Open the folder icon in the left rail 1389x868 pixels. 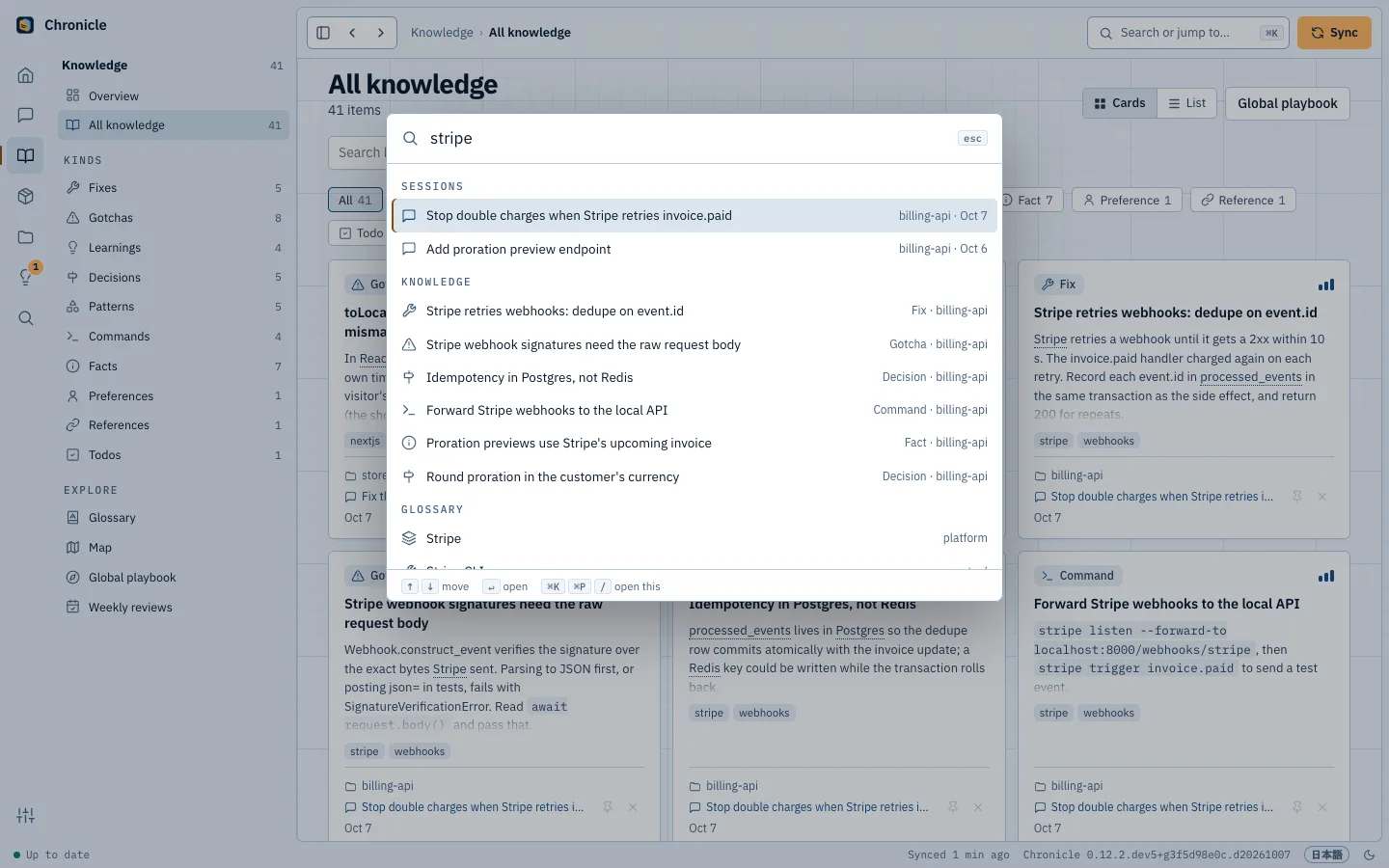click(x=26, y=237)
